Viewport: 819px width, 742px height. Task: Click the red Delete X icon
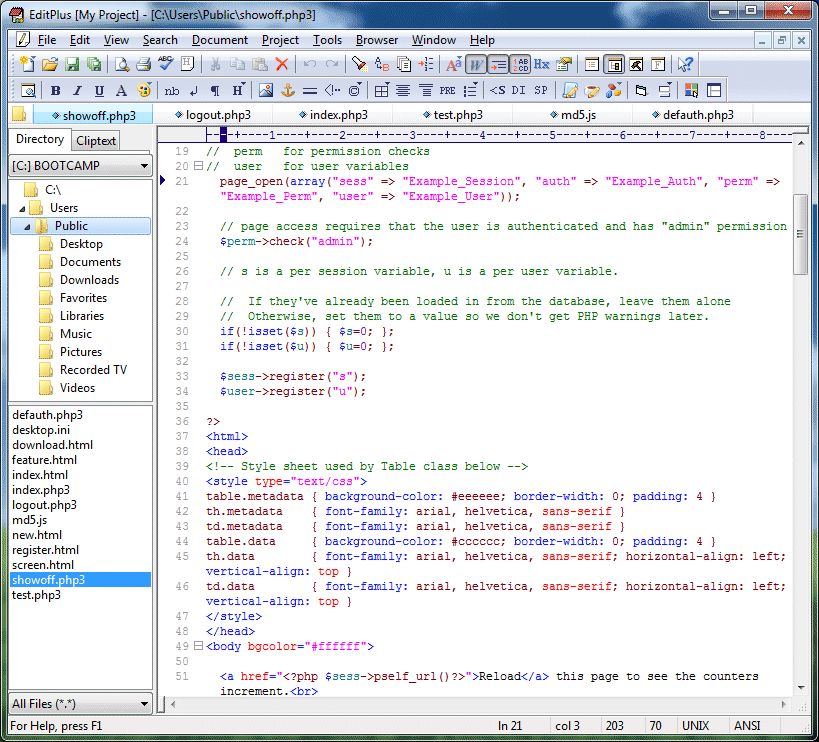pos(282,65)
